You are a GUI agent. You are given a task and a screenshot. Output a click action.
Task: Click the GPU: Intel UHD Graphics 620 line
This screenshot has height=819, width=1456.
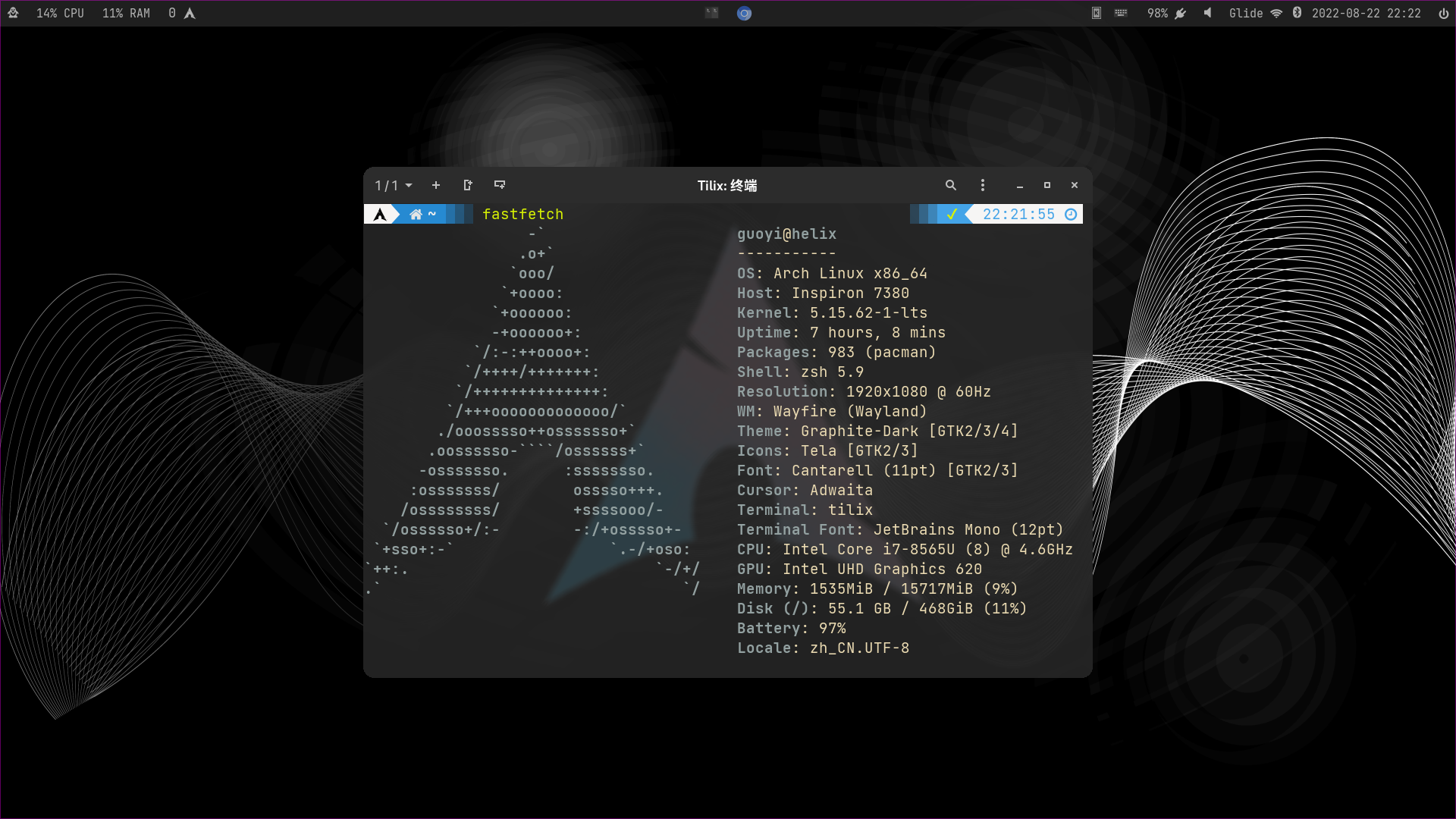(x=859, y=570)
